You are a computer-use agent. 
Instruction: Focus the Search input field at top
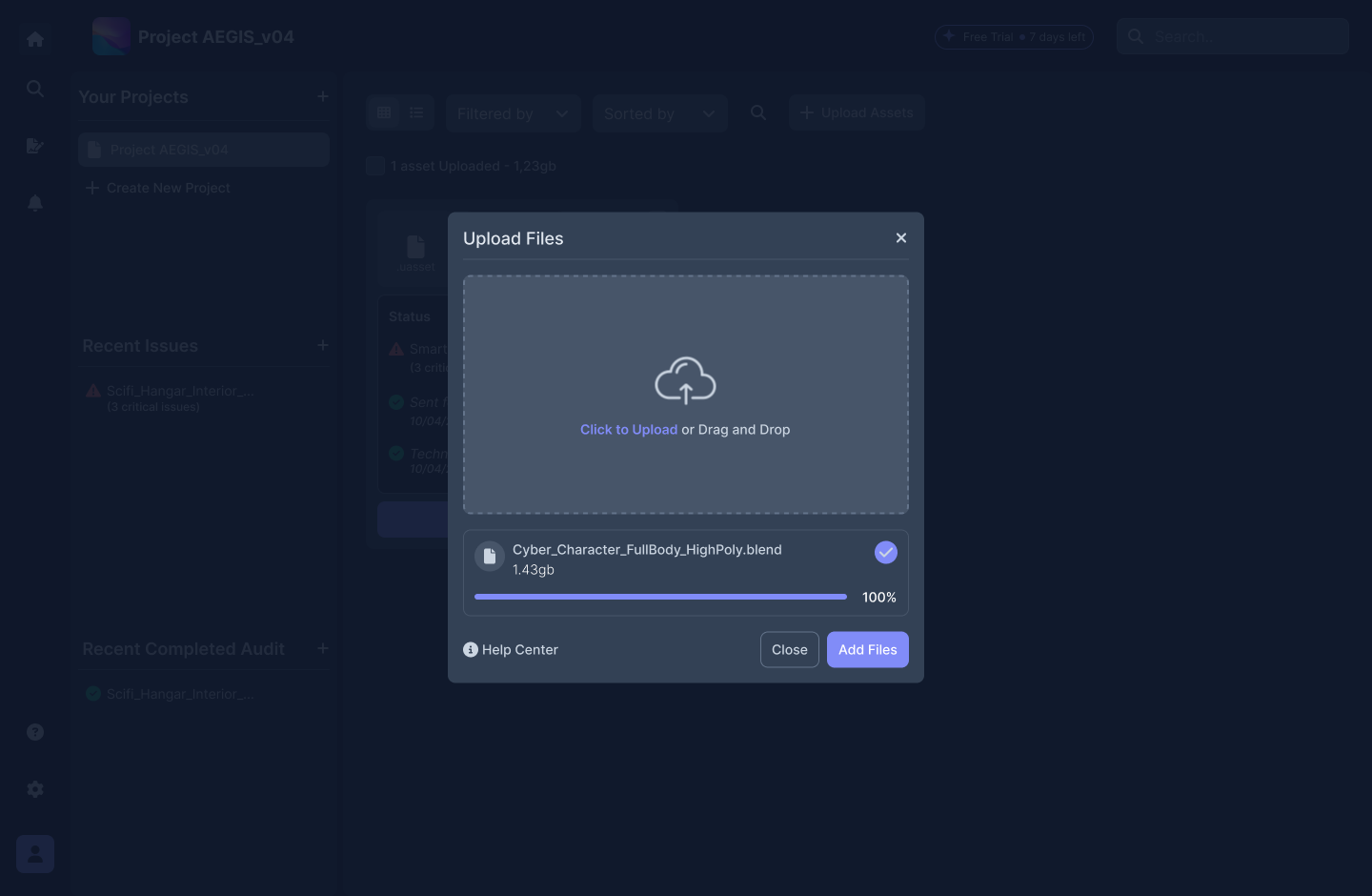(1233, 36)
